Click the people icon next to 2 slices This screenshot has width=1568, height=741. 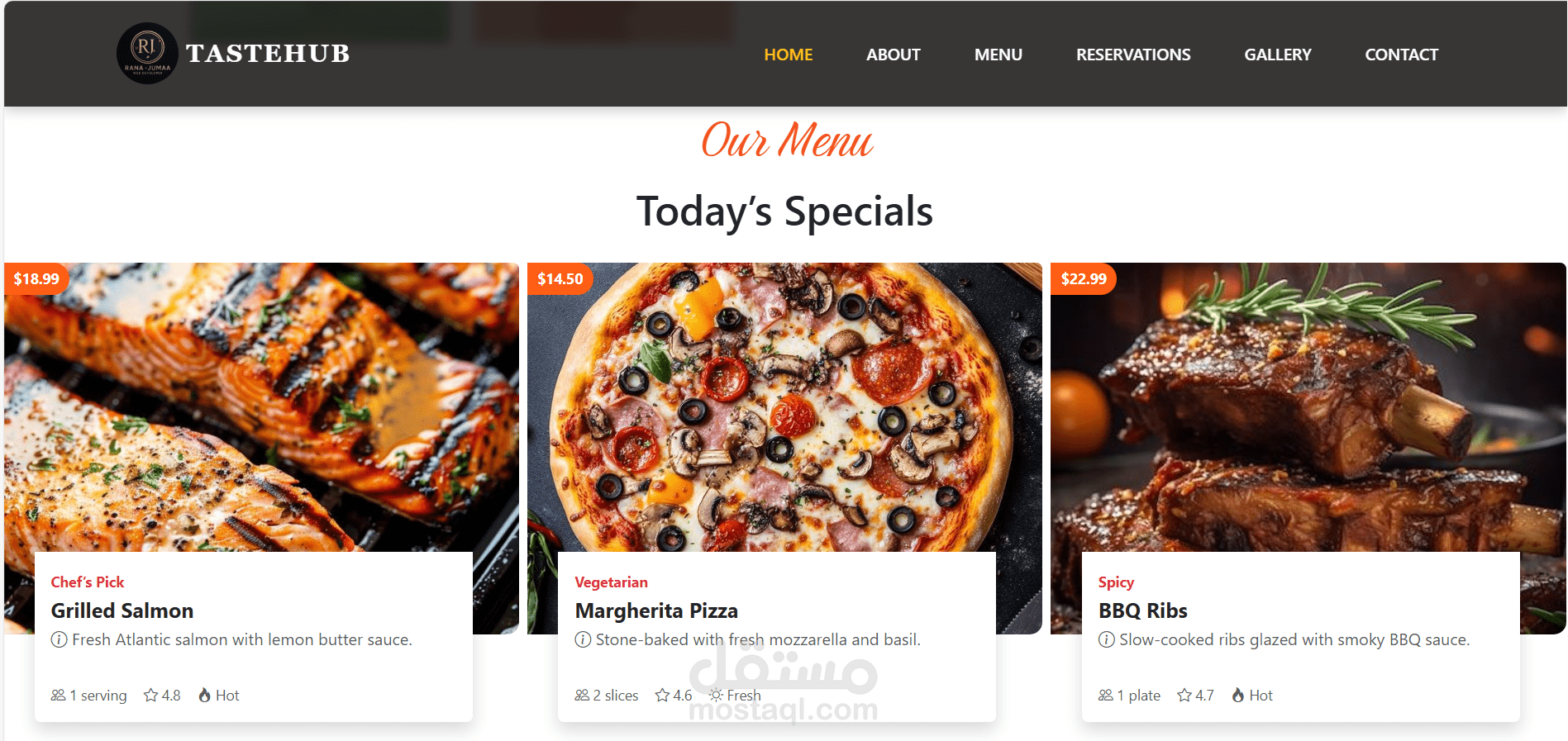pos(582,695)
